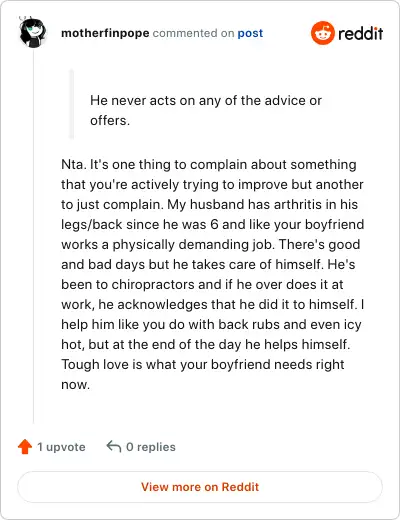The width and height of the screenshot is (400, 520).
Task: Click the sentence beginning "Tough love is"
Action: coord(203,374)
